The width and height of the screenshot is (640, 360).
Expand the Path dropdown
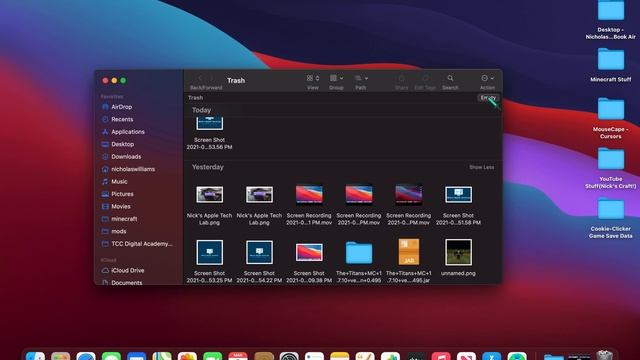(x=361, y=78)
